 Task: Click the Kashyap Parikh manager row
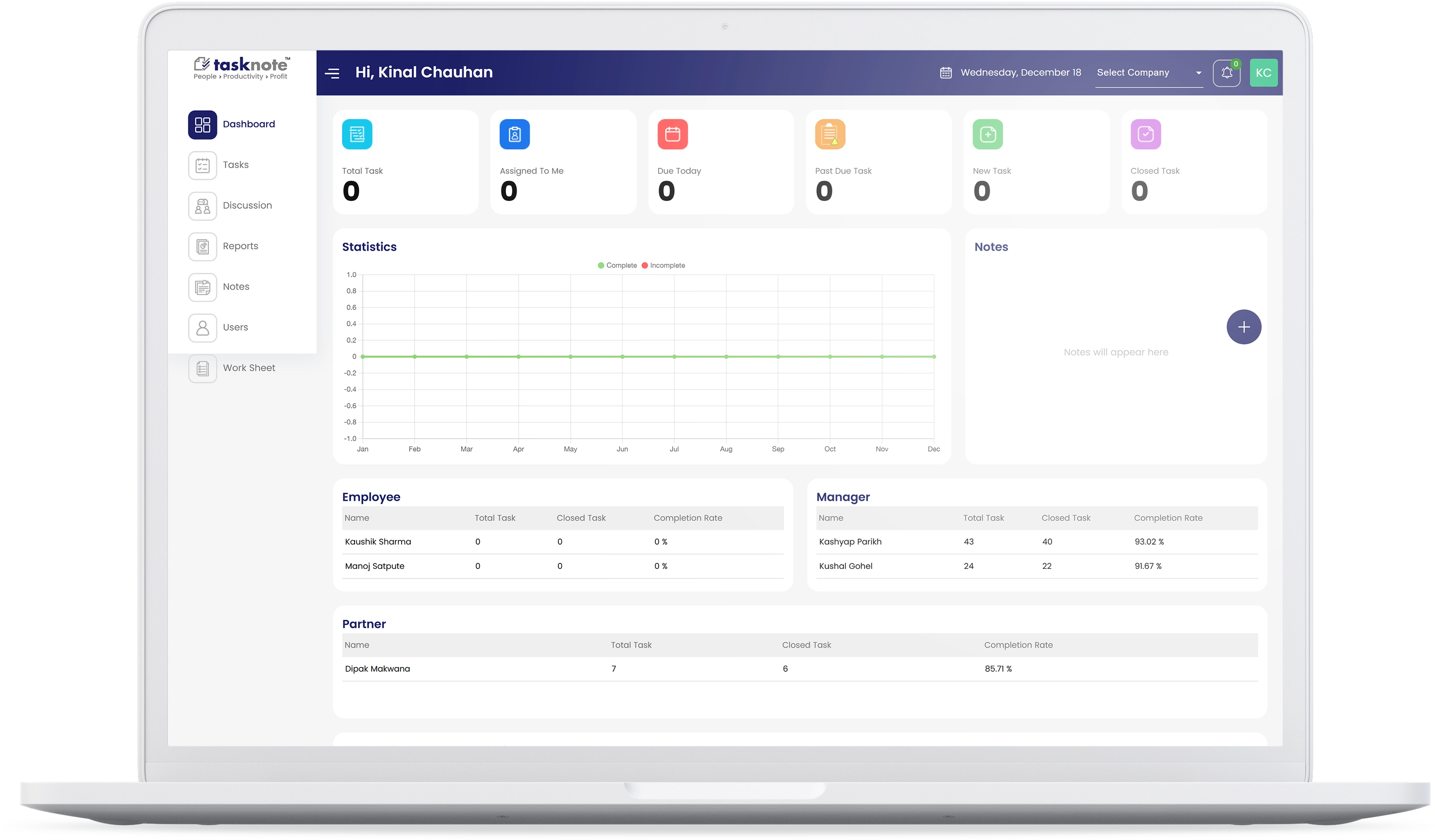[x=850, y=542]
